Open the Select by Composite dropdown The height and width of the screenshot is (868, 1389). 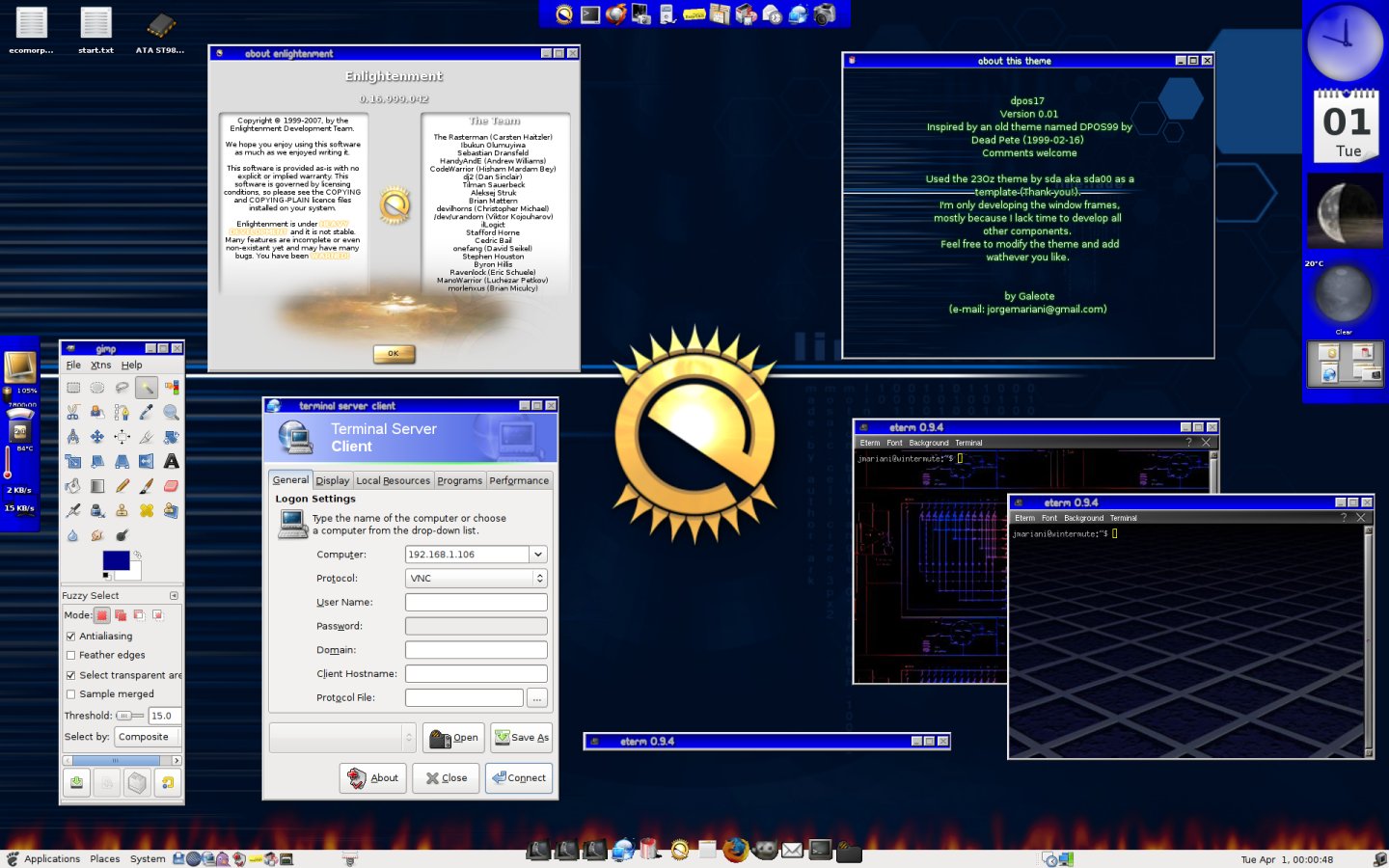[x=148, y=737]
